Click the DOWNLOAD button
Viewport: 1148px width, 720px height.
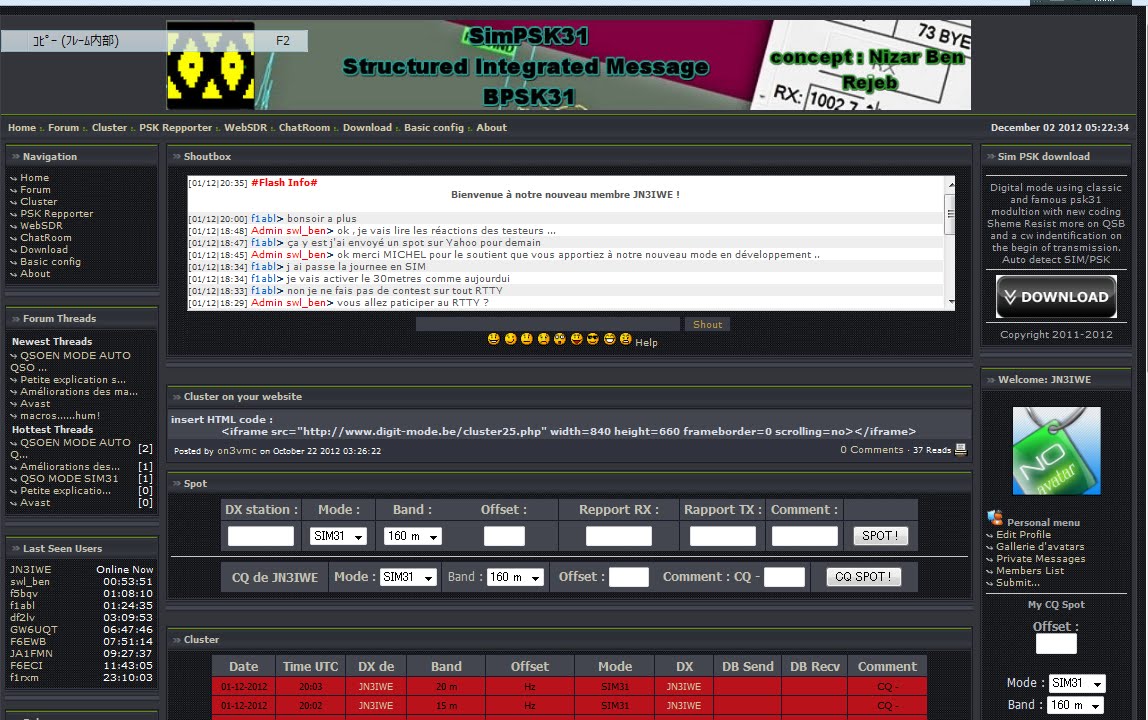(1056, 297)
